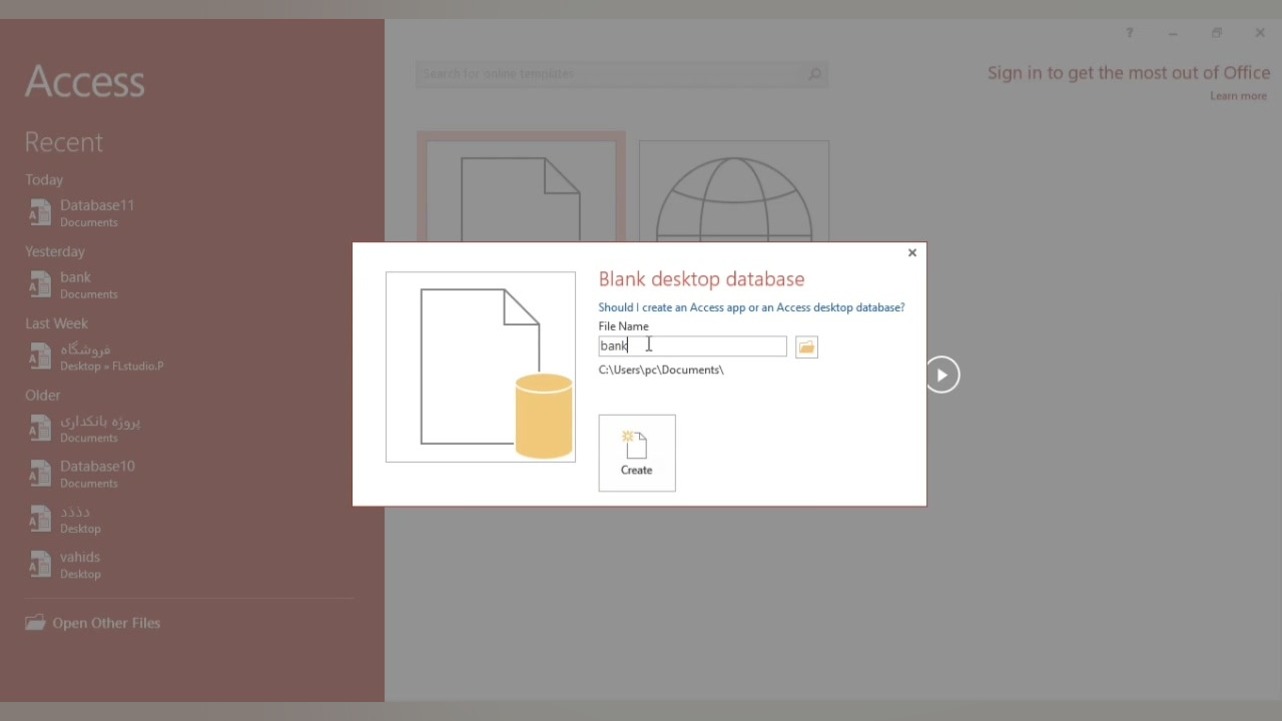Open the Access app or desktop database help link
This screenshot has width=1282, height=721.
tap(751, 307)
